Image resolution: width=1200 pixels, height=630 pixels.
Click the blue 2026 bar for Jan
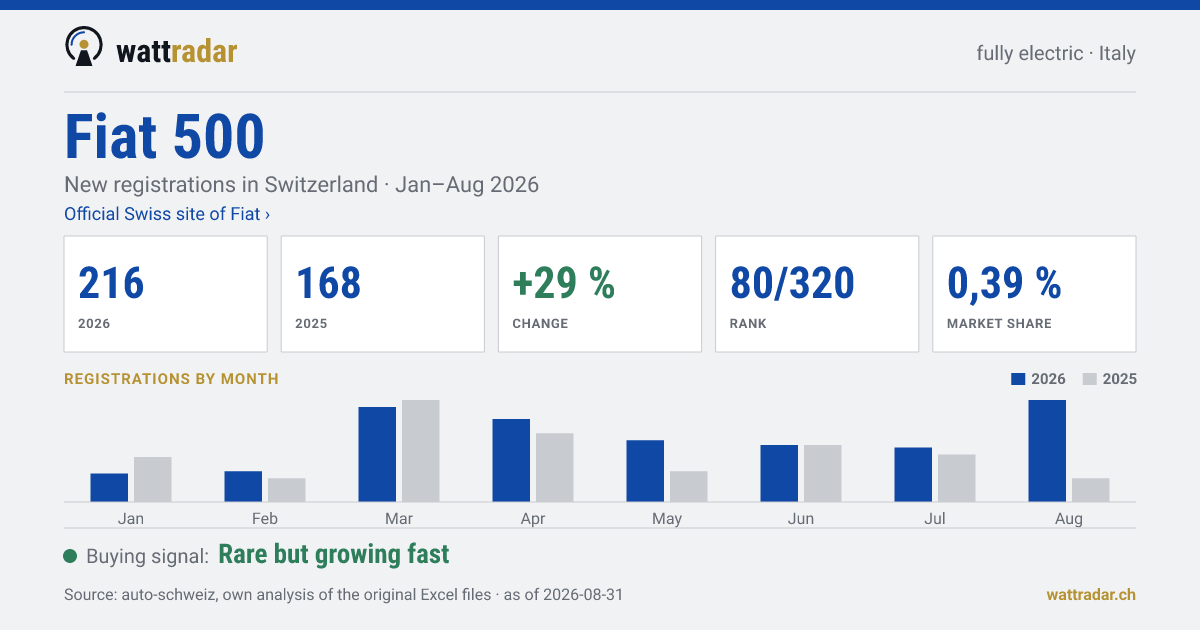109,487
